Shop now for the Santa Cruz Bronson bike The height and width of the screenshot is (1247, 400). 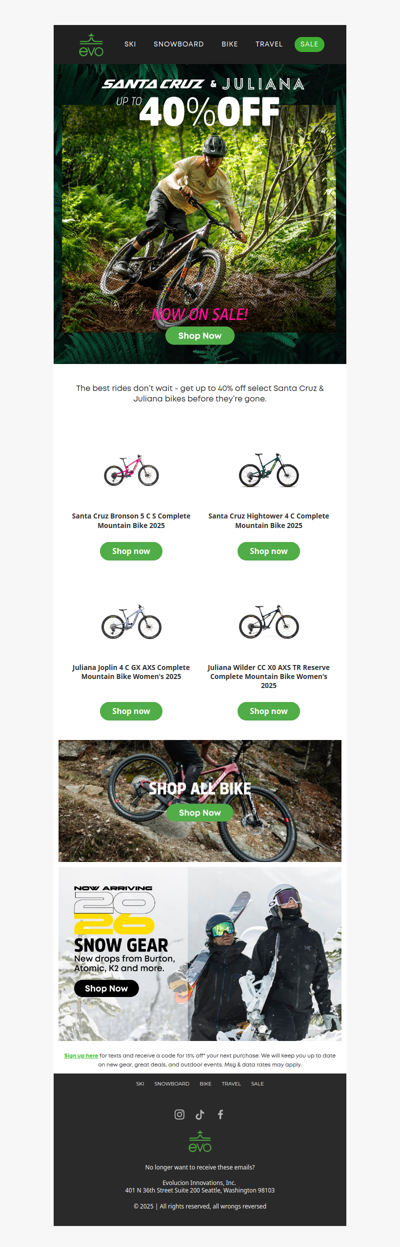[x=131, y=551]
